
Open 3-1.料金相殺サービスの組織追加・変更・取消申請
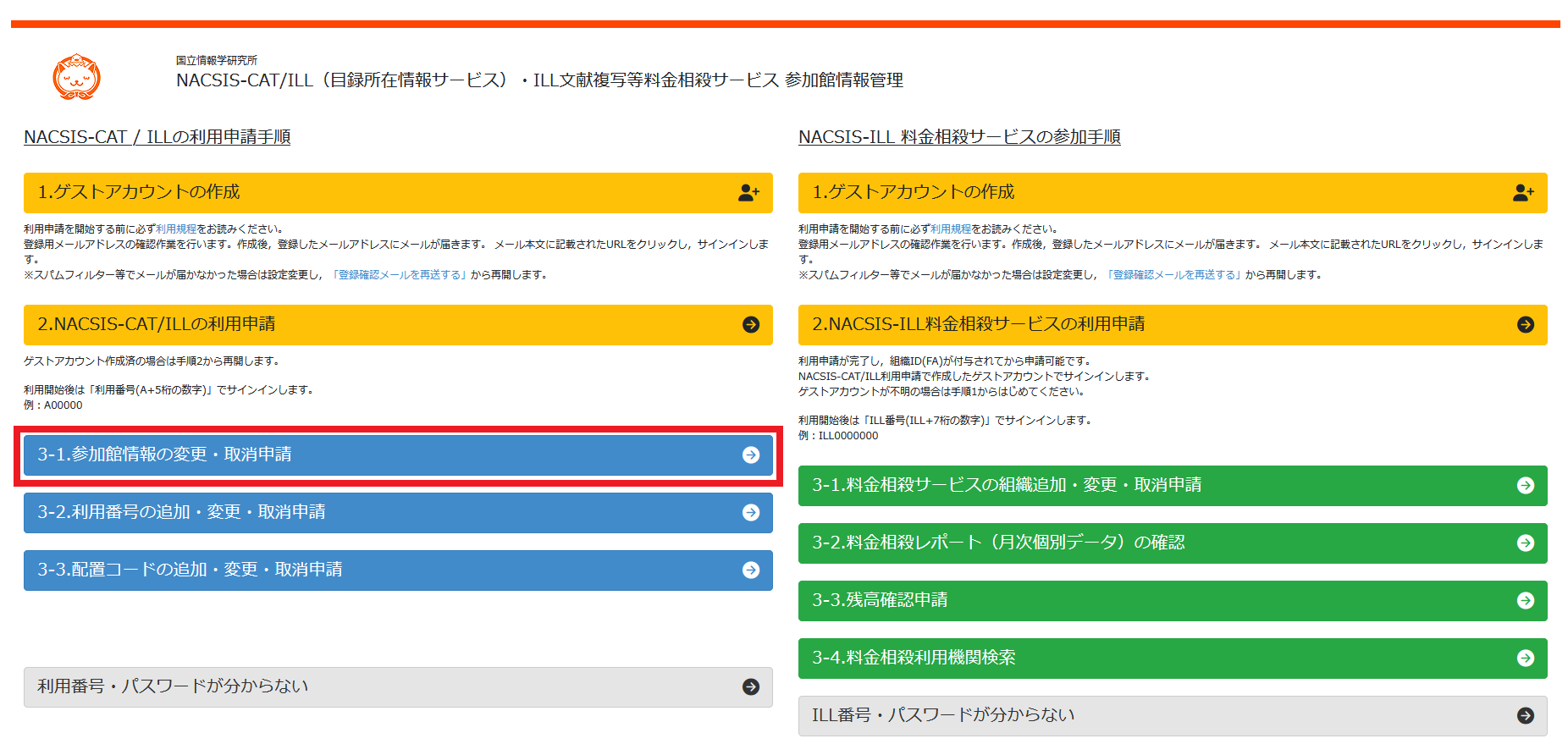click(x=1173, y=486)
